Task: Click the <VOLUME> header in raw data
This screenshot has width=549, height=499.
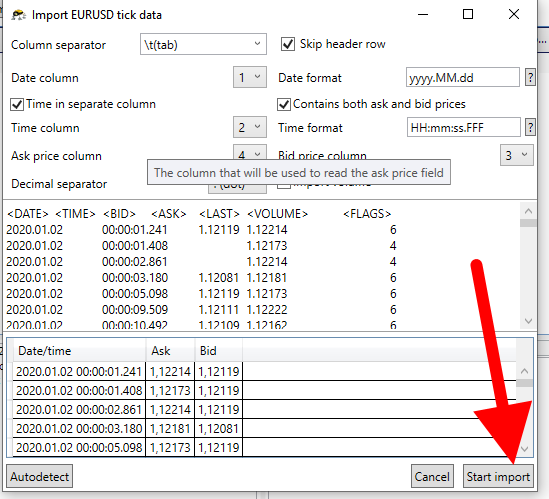Action: 278,214
